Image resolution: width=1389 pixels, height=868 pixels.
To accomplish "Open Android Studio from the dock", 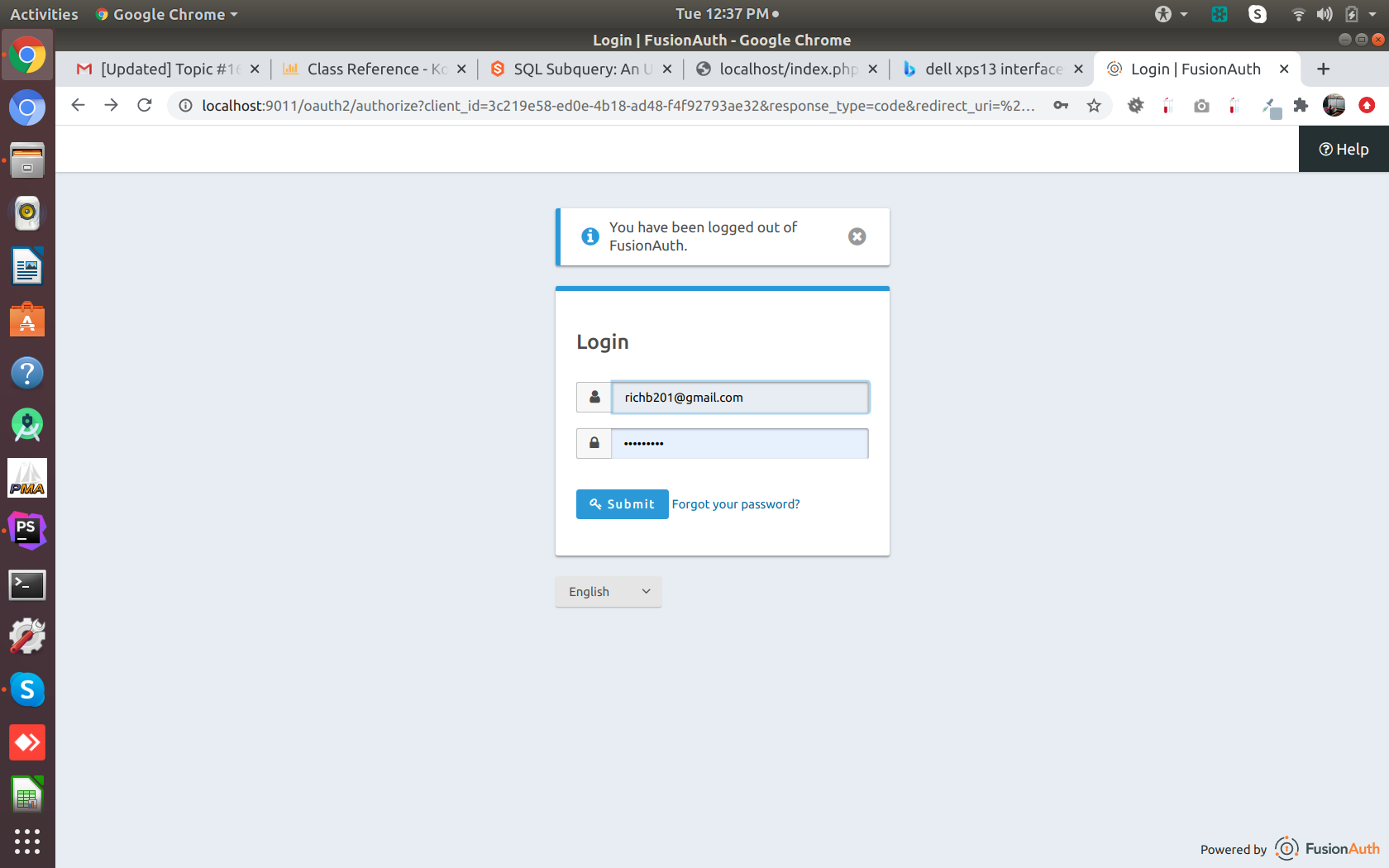I will click(x=27, y=426).
